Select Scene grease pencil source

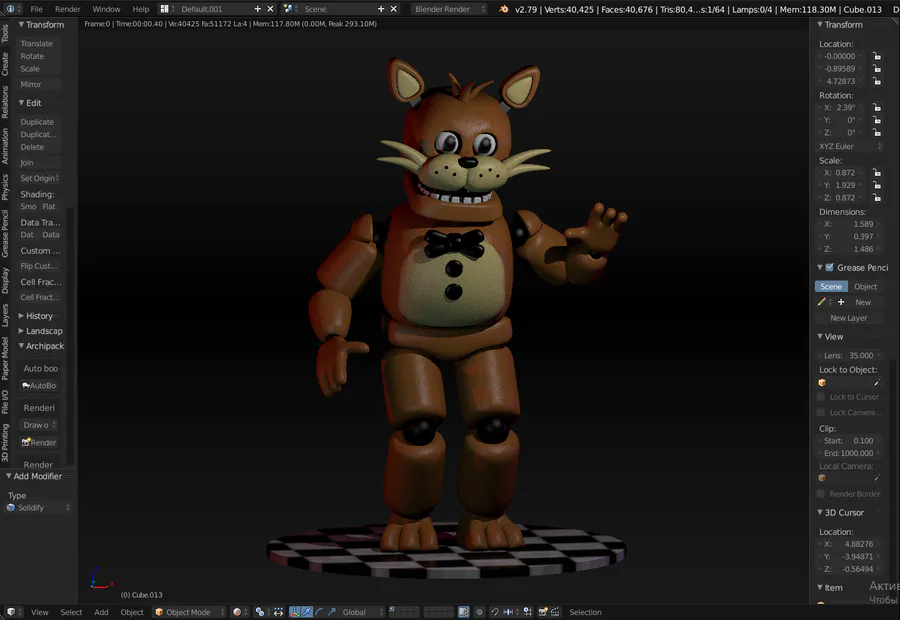click(831, 286)
